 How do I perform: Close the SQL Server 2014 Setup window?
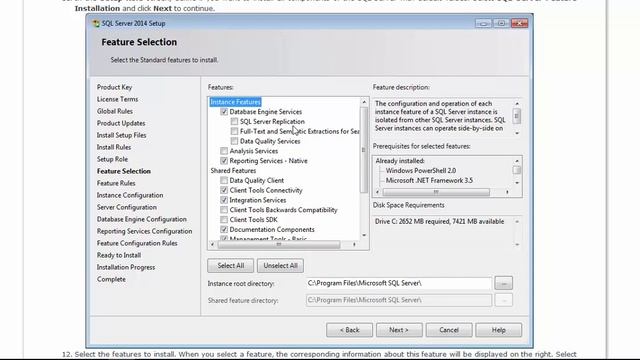[x=519, y=23]
